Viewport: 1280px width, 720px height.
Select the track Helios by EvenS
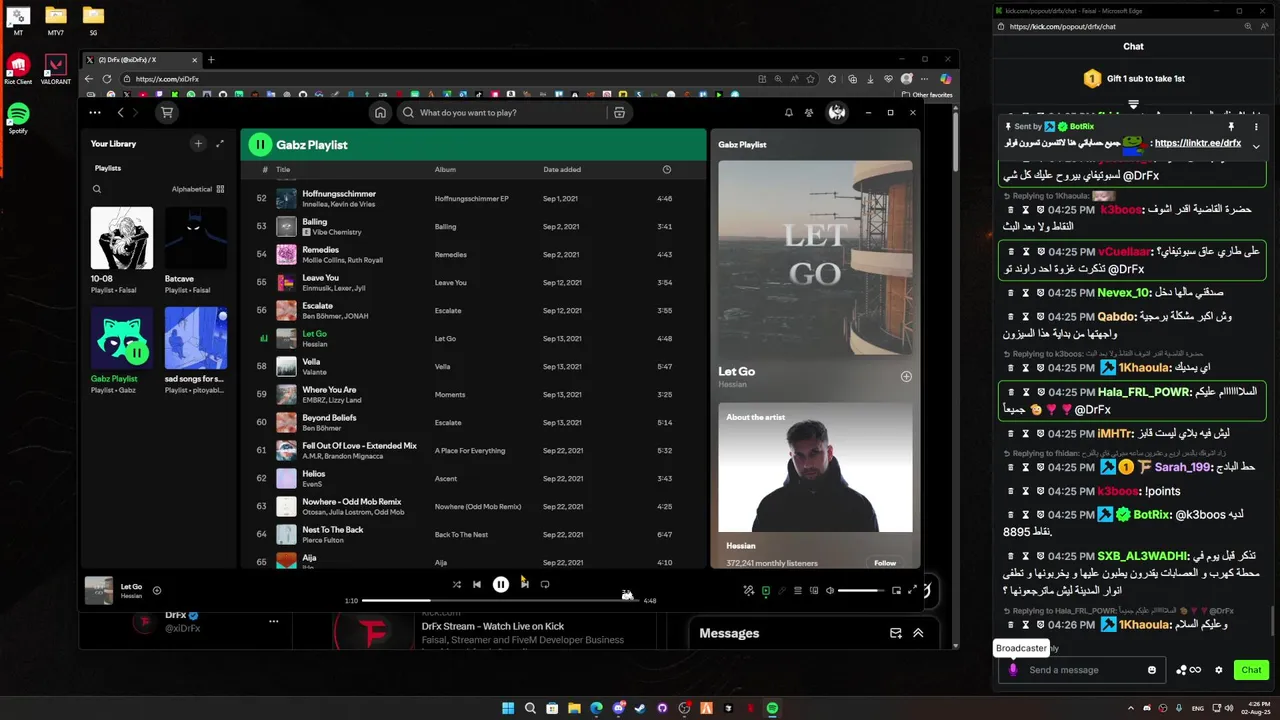click(475, 479)
